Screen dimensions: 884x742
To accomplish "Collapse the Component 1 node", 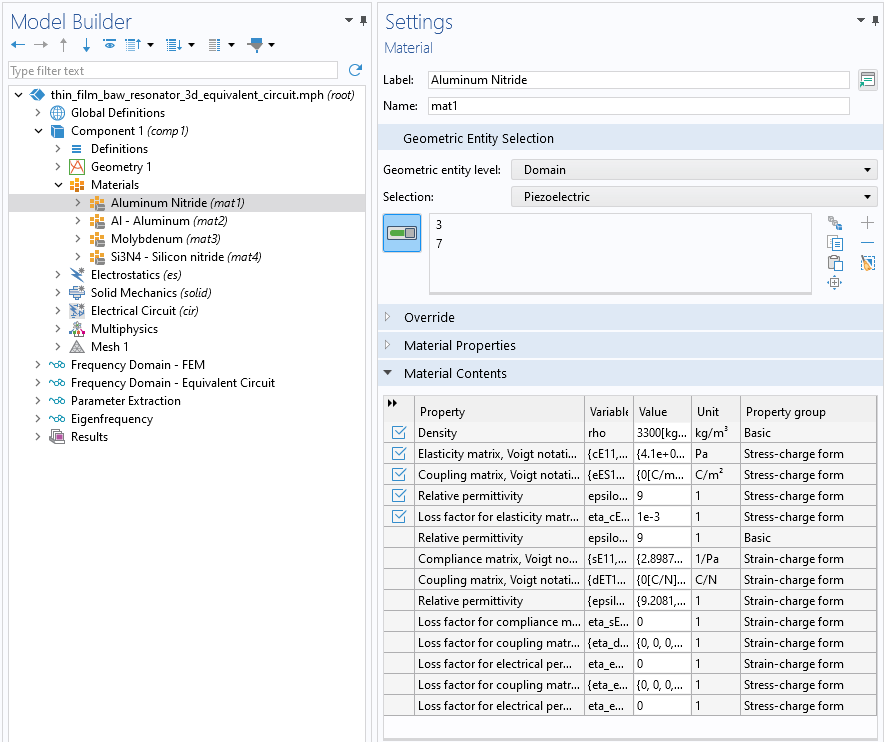I will point(38,131).
